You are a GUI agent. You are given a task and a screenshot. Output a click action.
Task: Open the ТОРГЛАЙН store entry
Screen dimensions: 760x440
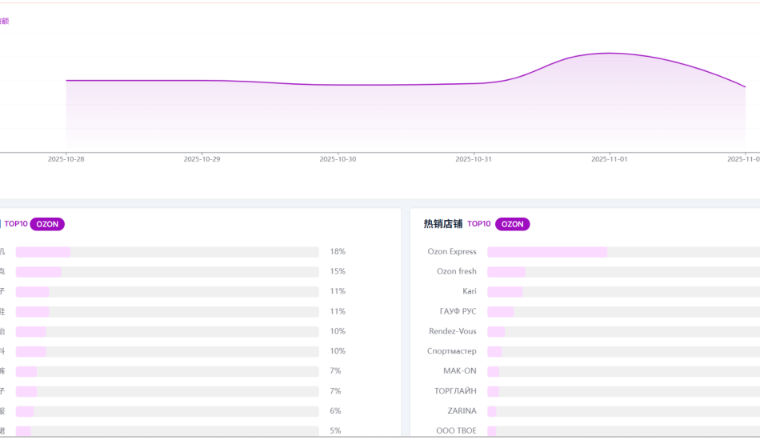point(456,391)
